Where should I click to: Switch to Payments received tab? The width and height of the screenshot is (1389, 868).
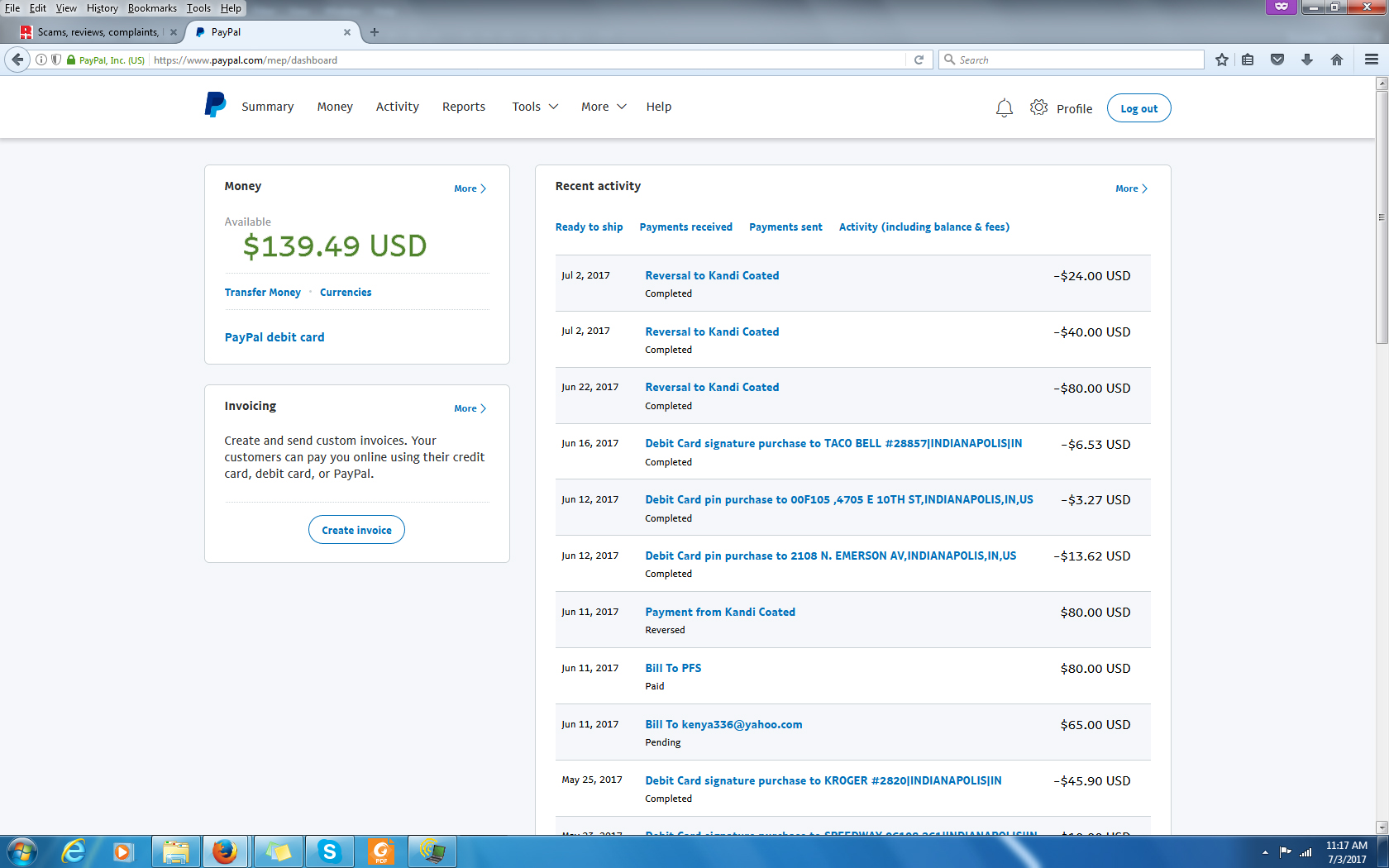coord(686,227)
